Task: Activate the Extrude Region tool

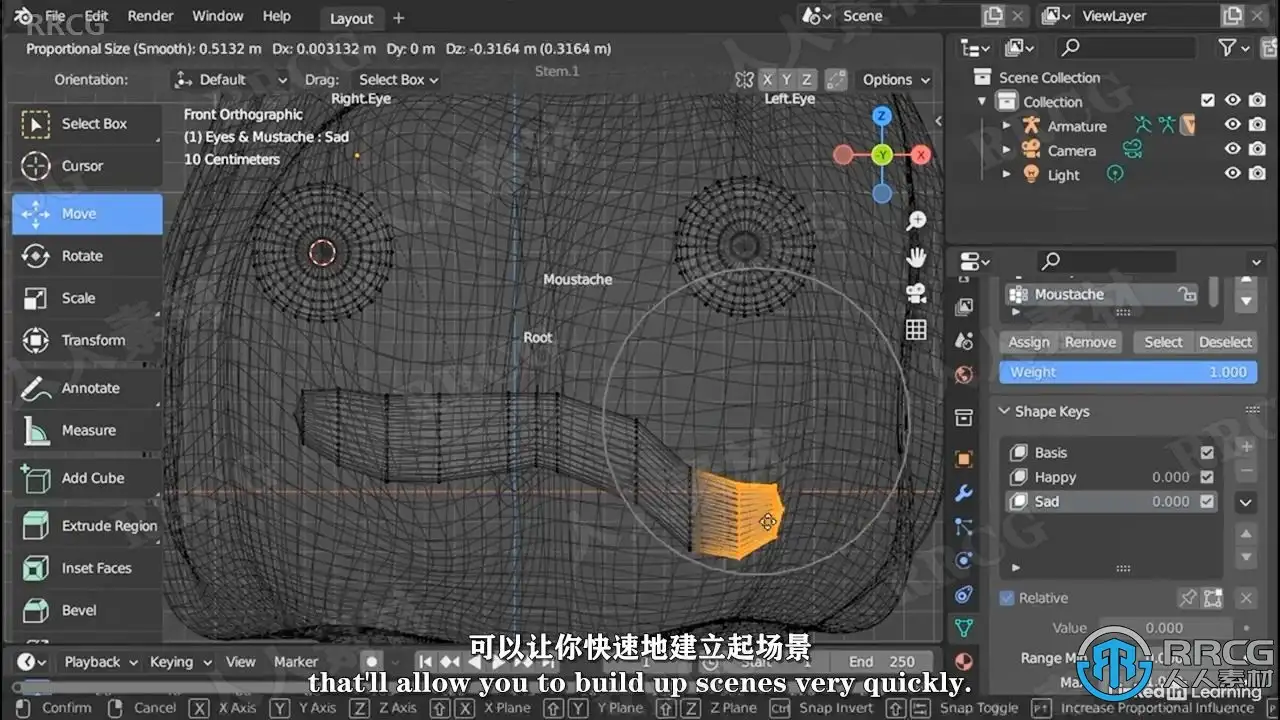Action: pyautogui.click(x=87, y=526)
